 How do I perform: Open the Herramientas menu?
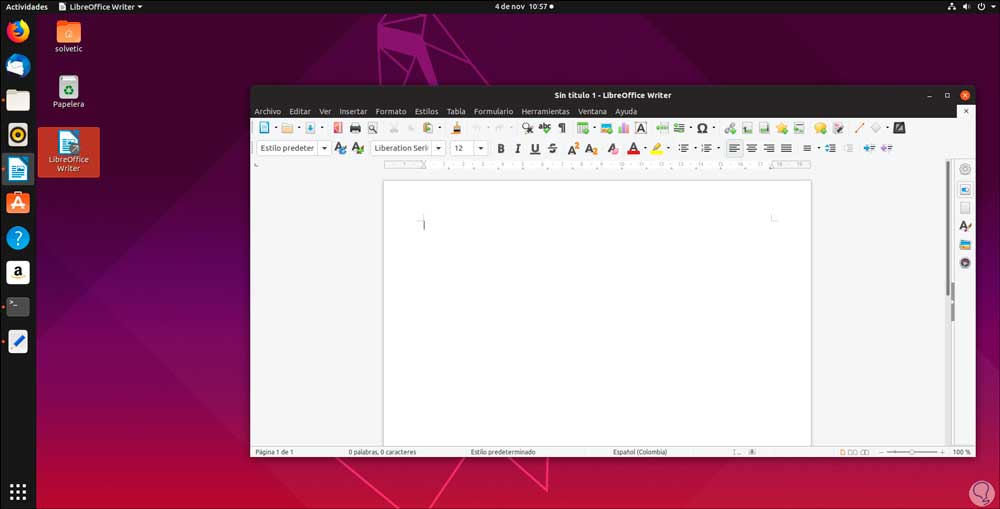(x=545, y=112)
